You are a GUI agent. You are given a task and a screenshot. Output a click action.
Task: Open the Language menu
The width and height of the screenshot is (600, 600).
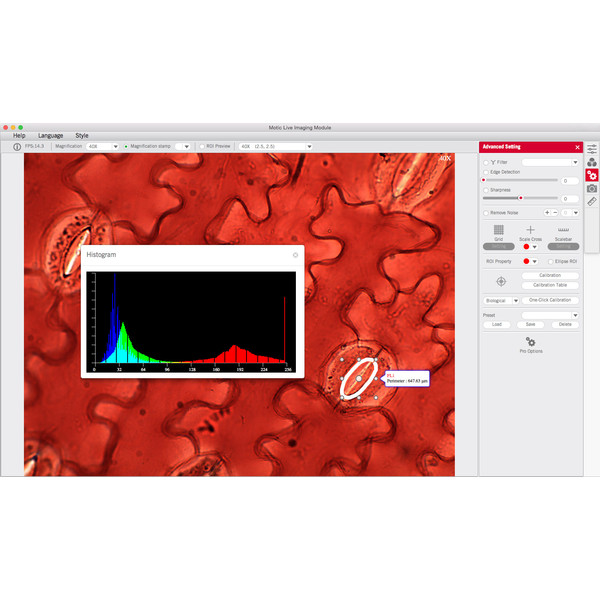click(x=50, y=135)
